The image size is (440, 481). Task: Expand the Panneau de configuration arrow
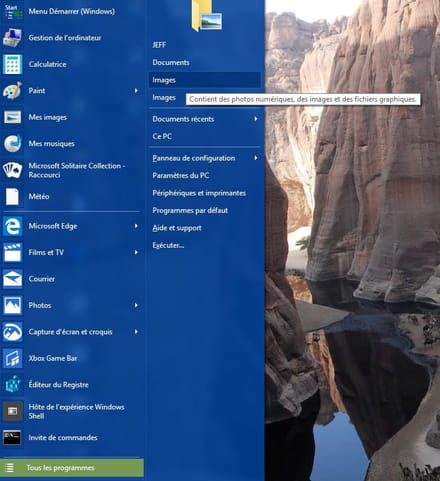(256, 158)
